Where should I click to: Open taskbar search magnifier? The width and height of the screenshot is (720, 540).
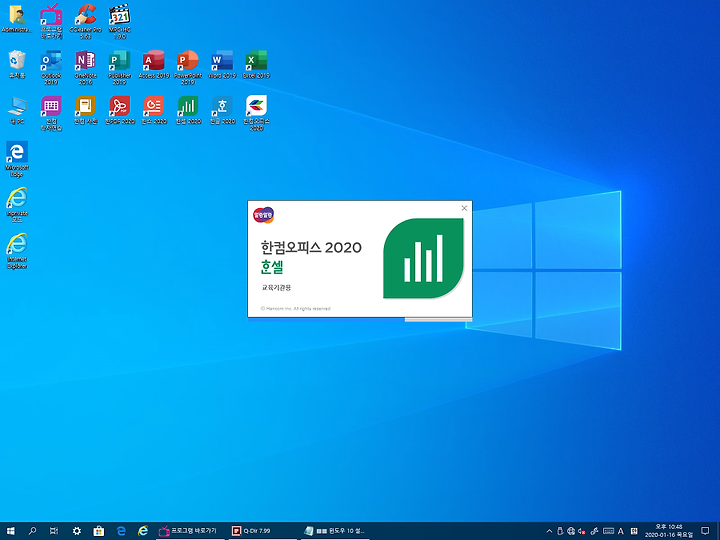tap(32, 531)
